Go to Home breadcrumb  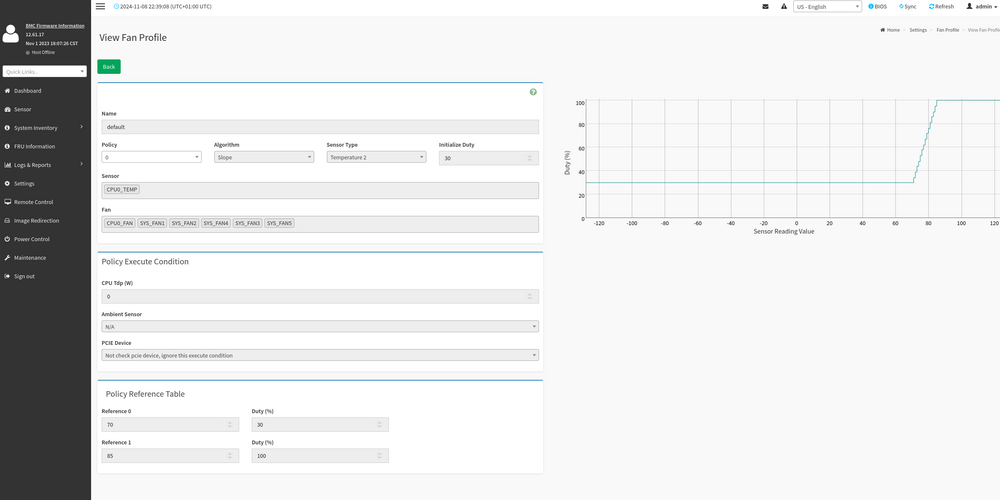(890, 30)
